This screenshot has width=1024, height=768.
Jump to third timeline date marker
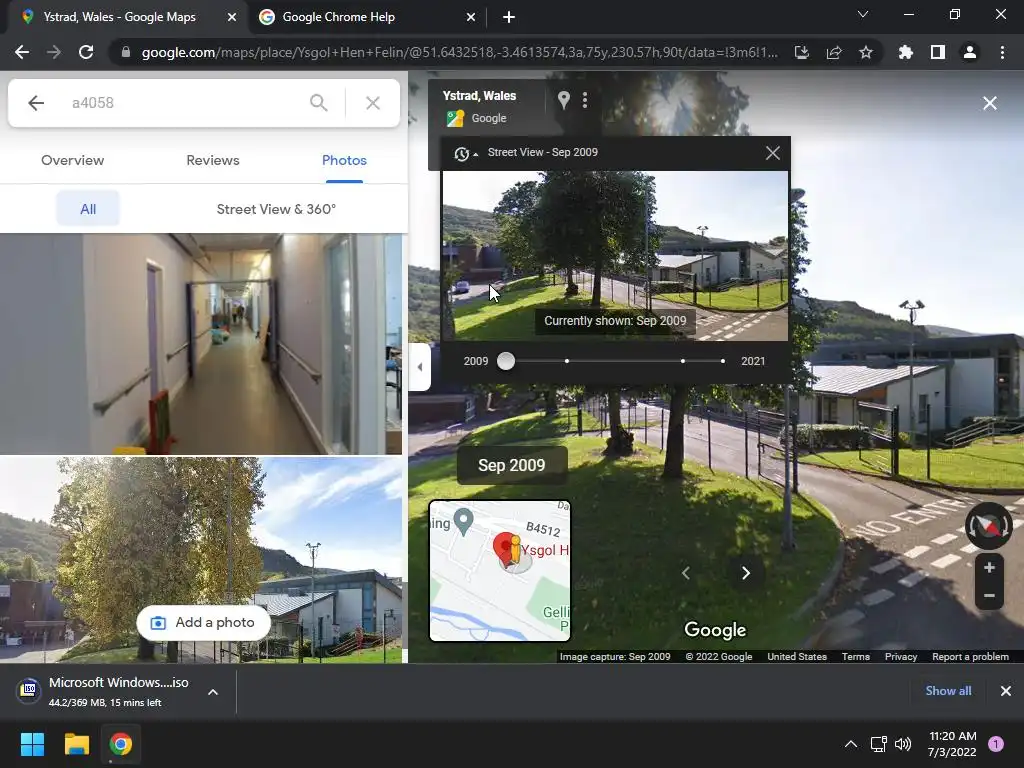pyautogui.click(x=683, y=360)
